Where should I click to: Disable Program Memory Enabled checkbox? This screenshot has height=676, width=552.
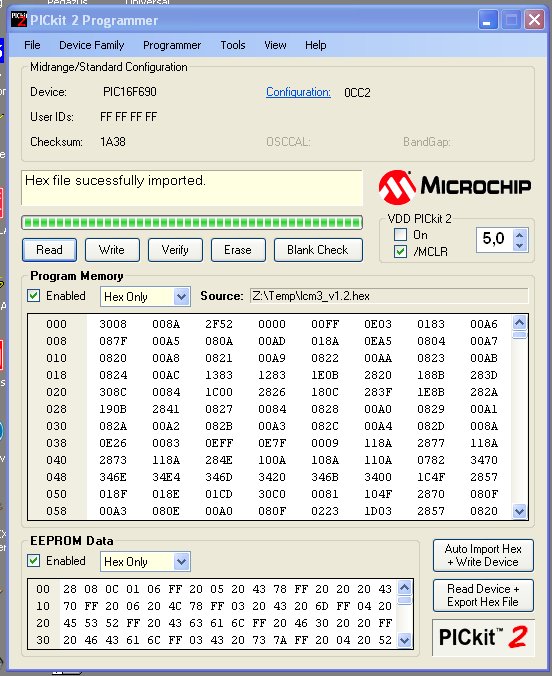coord(33,296)
